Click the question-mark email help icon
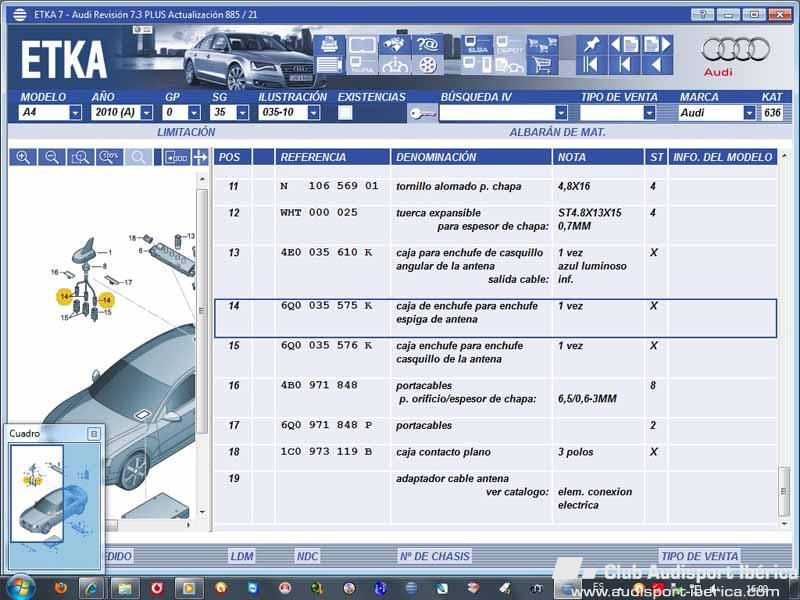The image size is (800, 600). 428,45
